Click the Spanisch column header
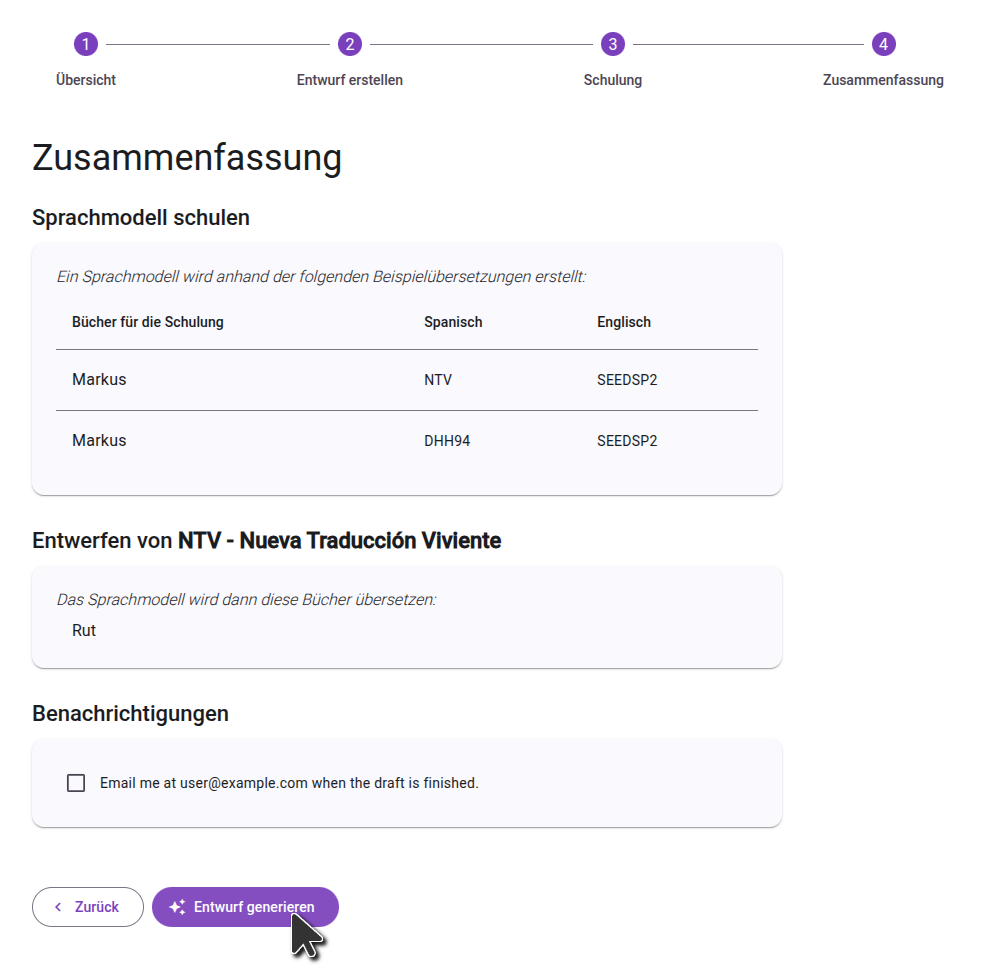Viewport: 1000px width, 969px height. [x=453, y=322]
